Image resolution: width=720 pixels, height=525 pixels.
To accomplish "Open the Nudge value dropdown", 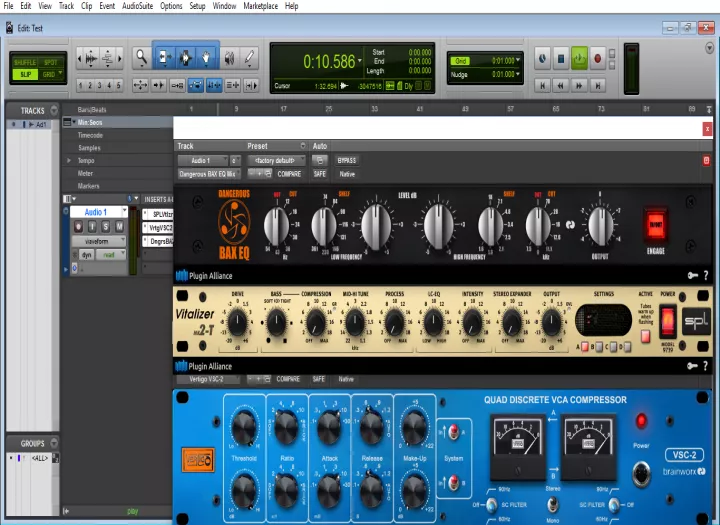I will 518,74.
